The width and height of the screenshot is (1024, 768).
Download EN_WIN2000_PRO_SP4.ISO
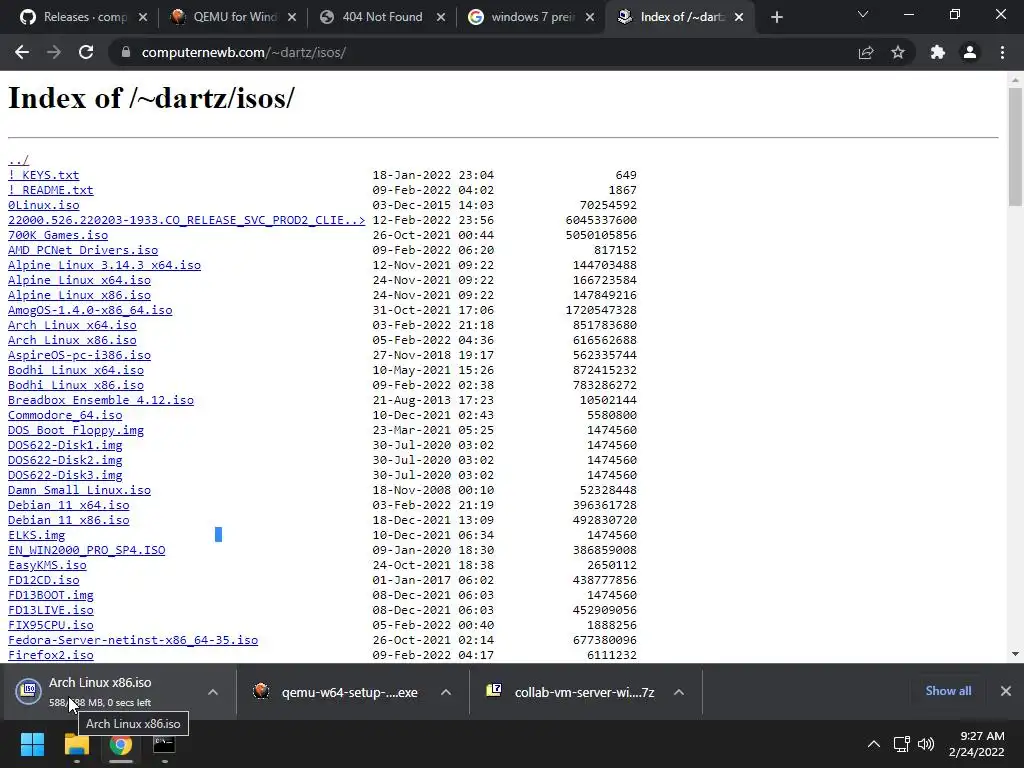86,551
